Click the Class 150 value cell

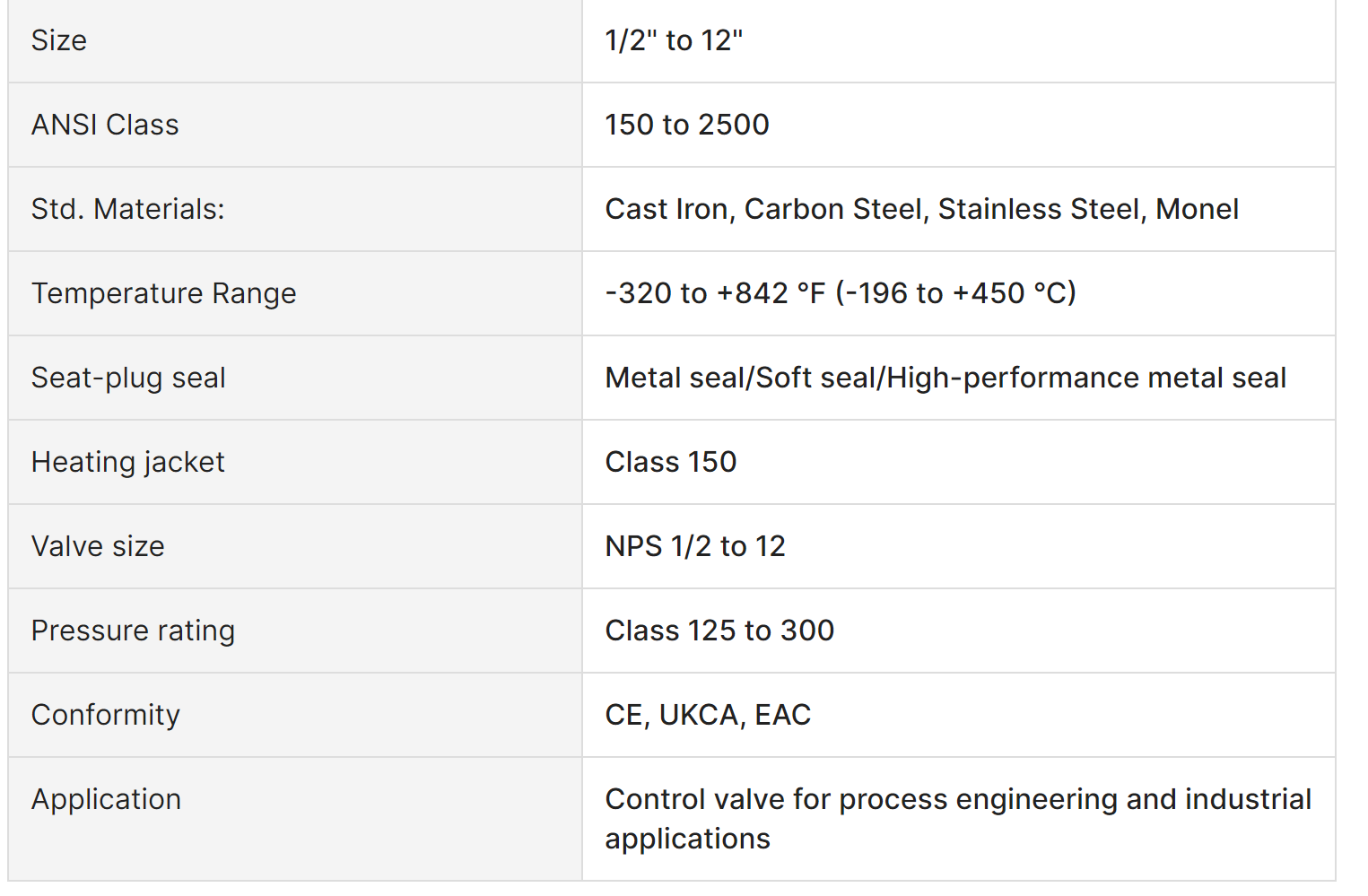(670, 462)
